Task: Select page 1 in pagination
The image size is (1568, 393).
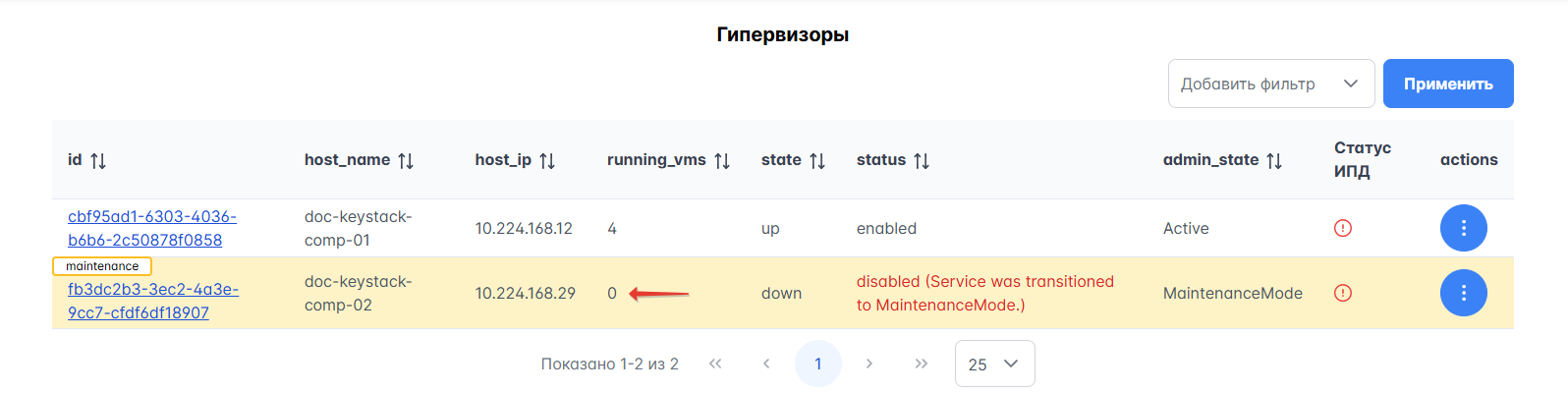Action: [x=818, y=364]
